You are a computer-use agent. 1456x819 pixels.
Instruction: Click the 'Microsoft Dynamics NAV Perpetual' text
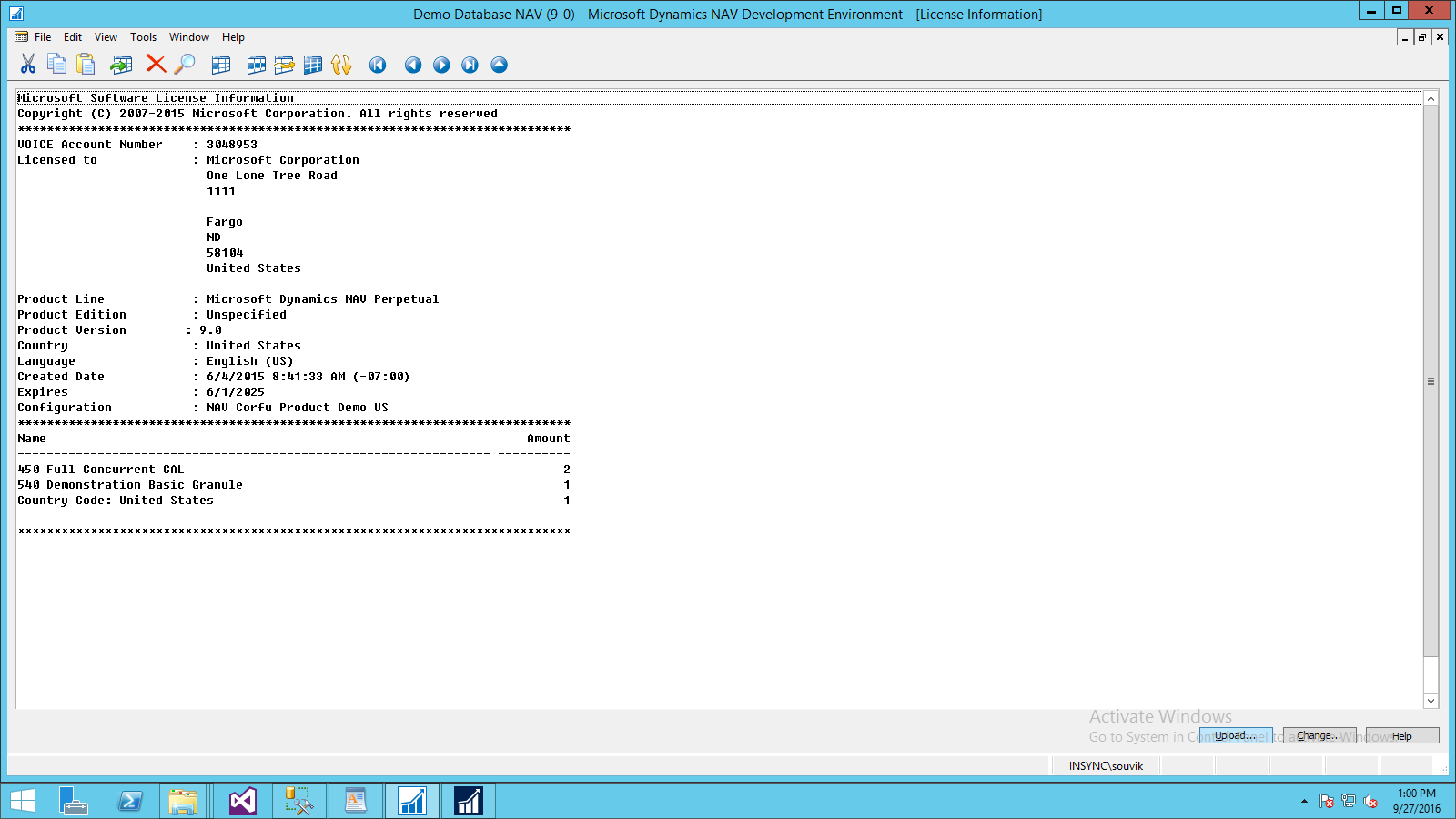coord(322,298)
